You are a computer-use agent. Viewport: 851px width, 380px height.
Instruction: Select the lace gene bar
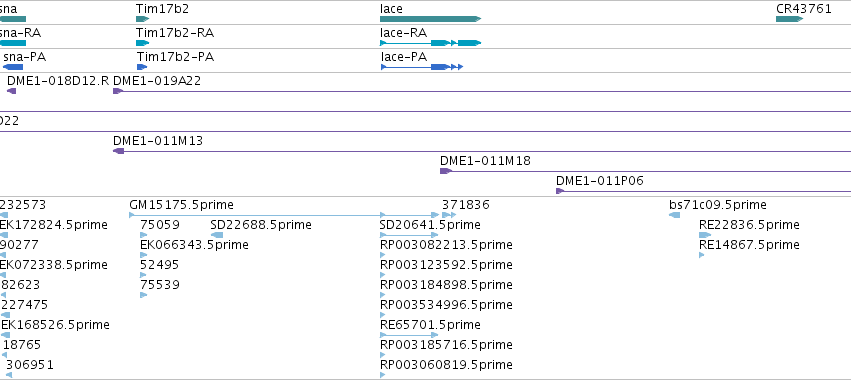pos(430,19)
